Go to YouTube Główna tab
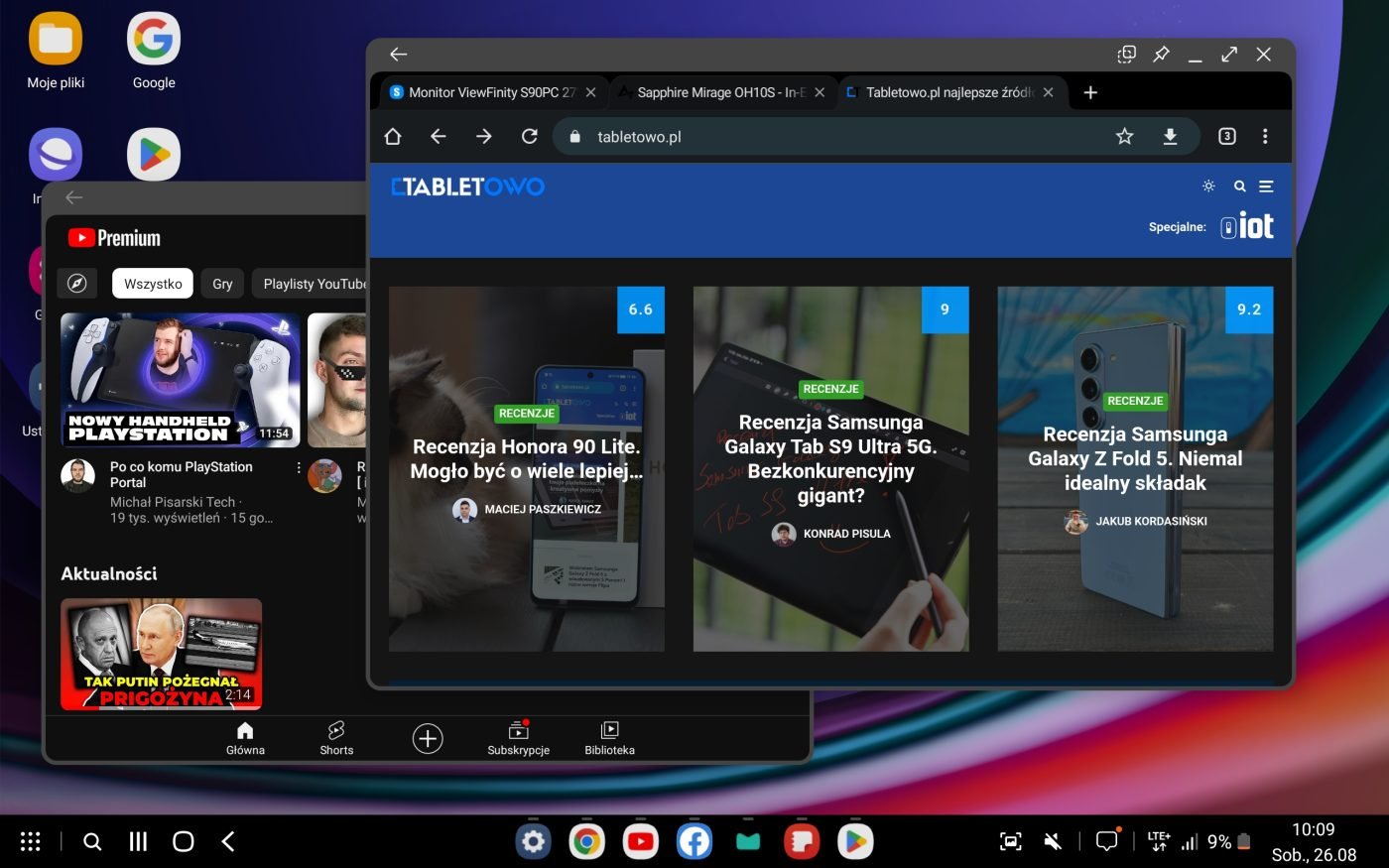1389x868 pixels. (245, 739)
